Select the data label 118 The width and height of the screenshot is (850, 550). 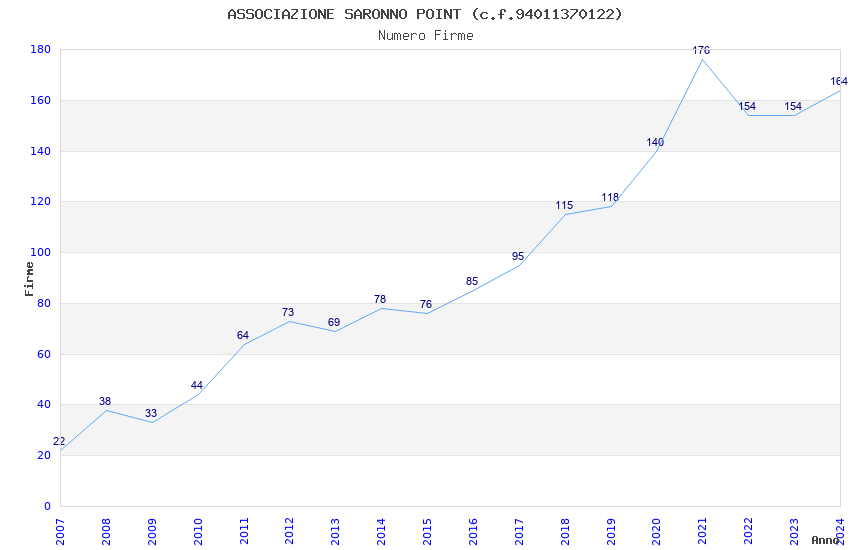point(610,198)
